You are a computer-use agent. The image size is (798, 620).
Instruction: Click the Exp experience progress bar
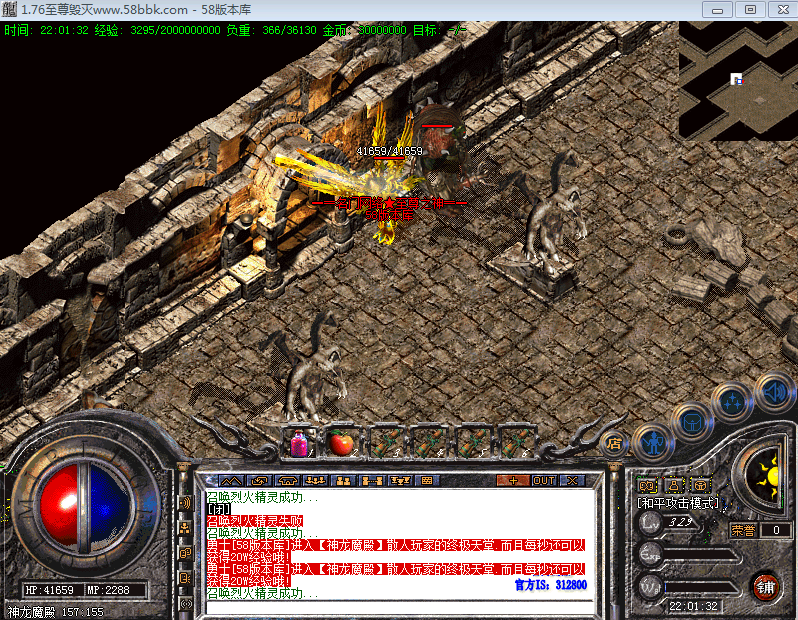(x=702, y=555)
